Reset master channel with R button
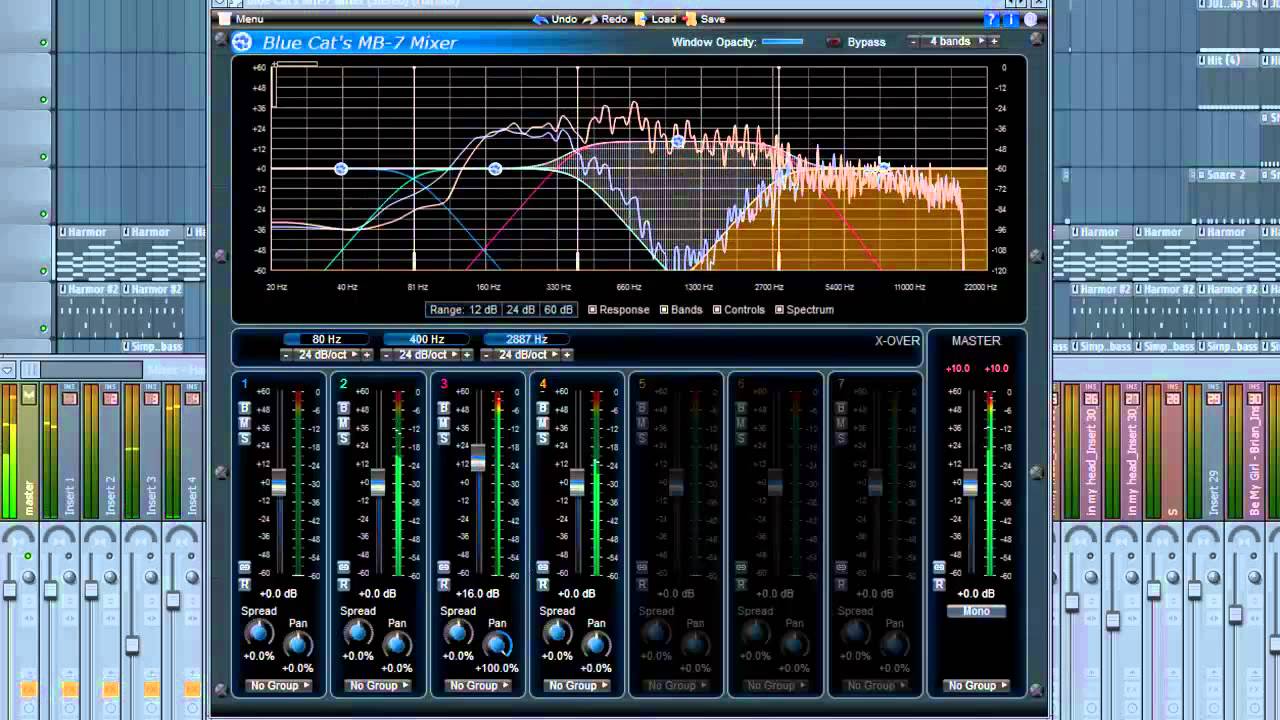 [940, 584]
